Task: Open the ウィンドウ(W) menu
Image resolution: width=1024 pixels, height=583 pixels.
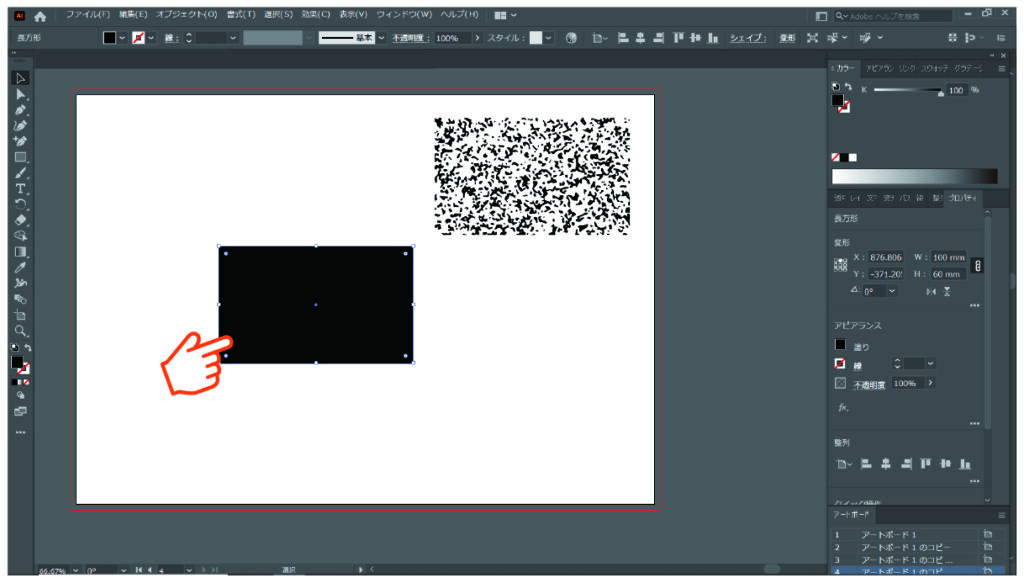Action: click(404, 14)
